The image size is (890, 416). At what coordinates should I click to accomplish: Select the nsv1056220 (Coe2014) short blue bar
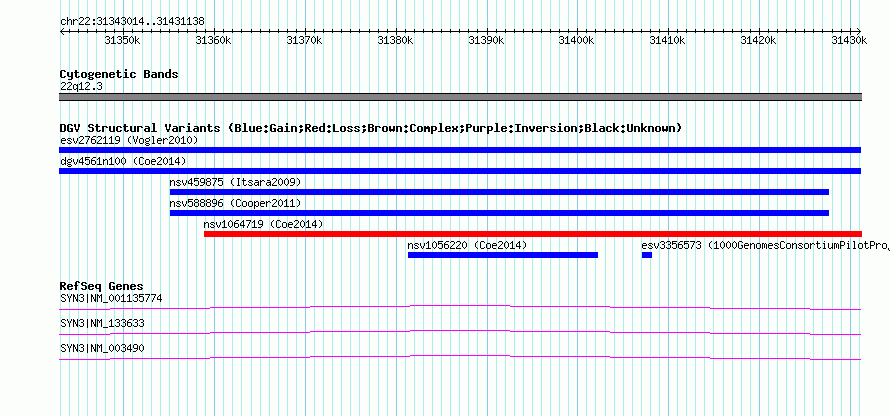[503, 255]
